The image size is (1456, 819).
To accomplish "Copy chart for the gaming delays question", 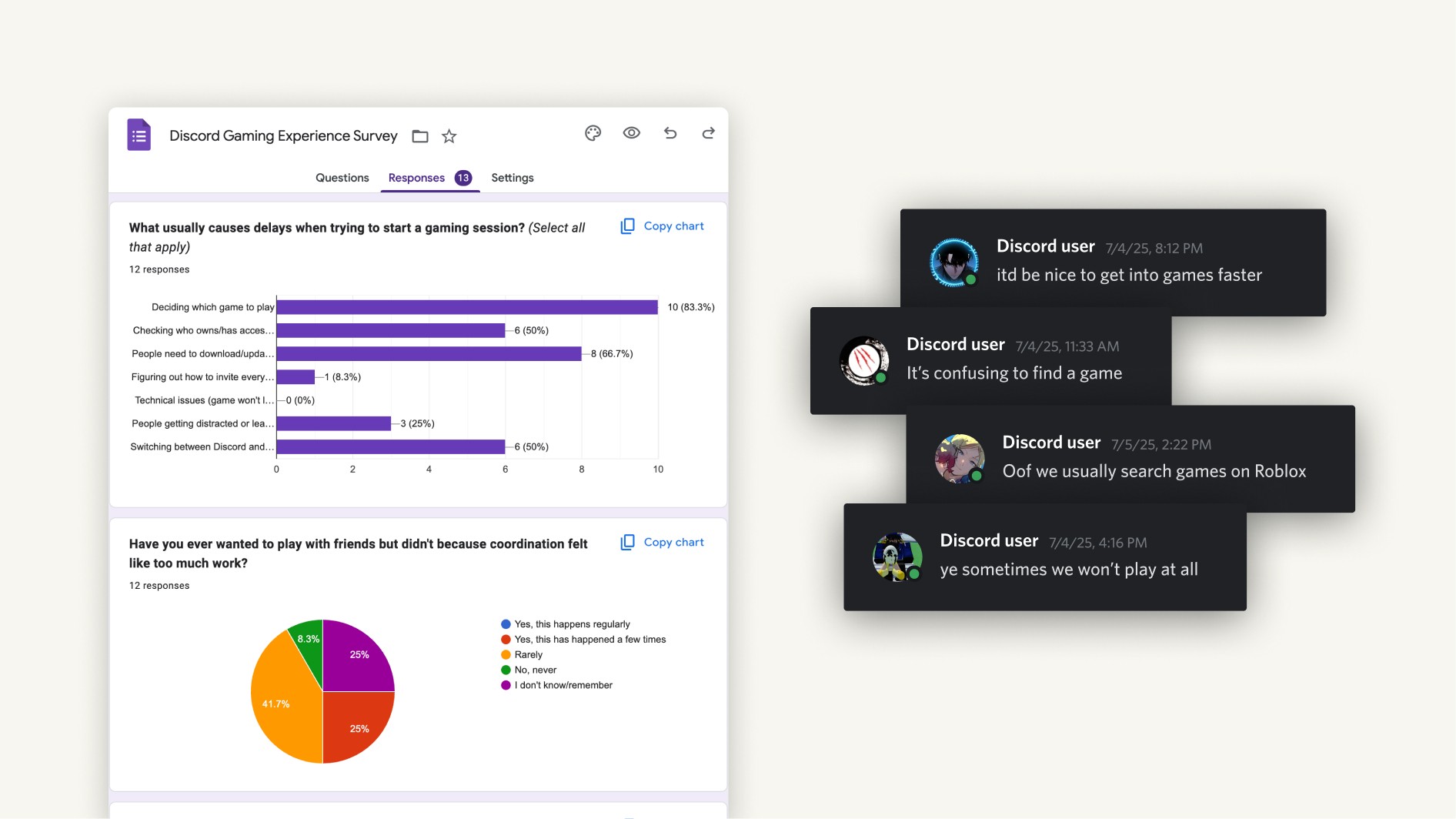I will coord(663,226).
